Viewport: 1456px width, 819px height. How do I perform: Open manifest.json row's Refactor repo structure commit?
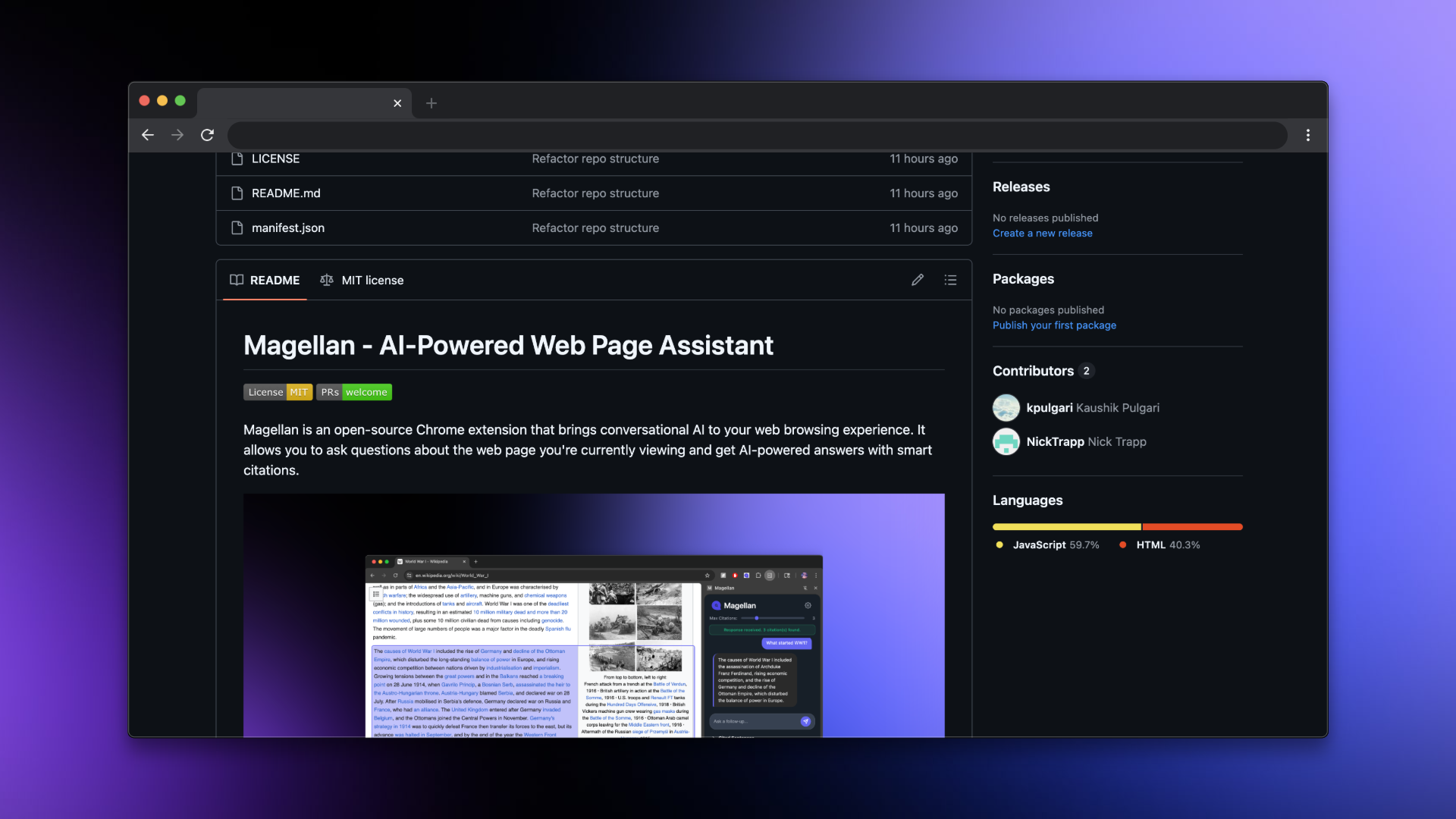[595, 227]
